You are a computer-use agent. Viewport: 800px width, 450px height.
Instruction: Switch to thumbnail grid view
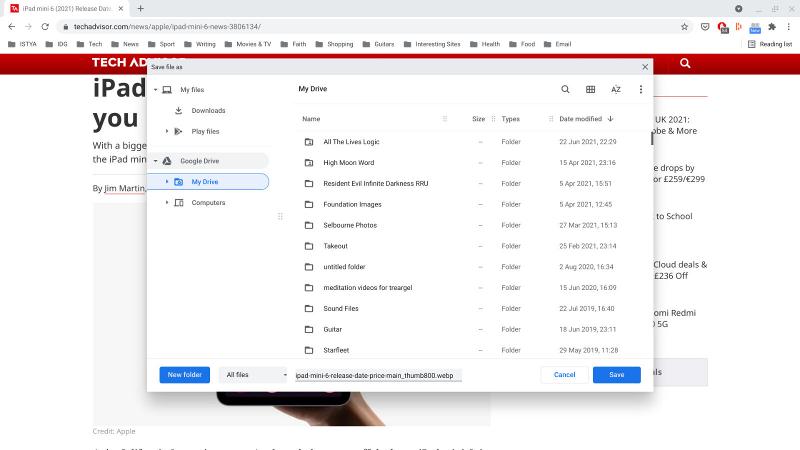point(590,89)
